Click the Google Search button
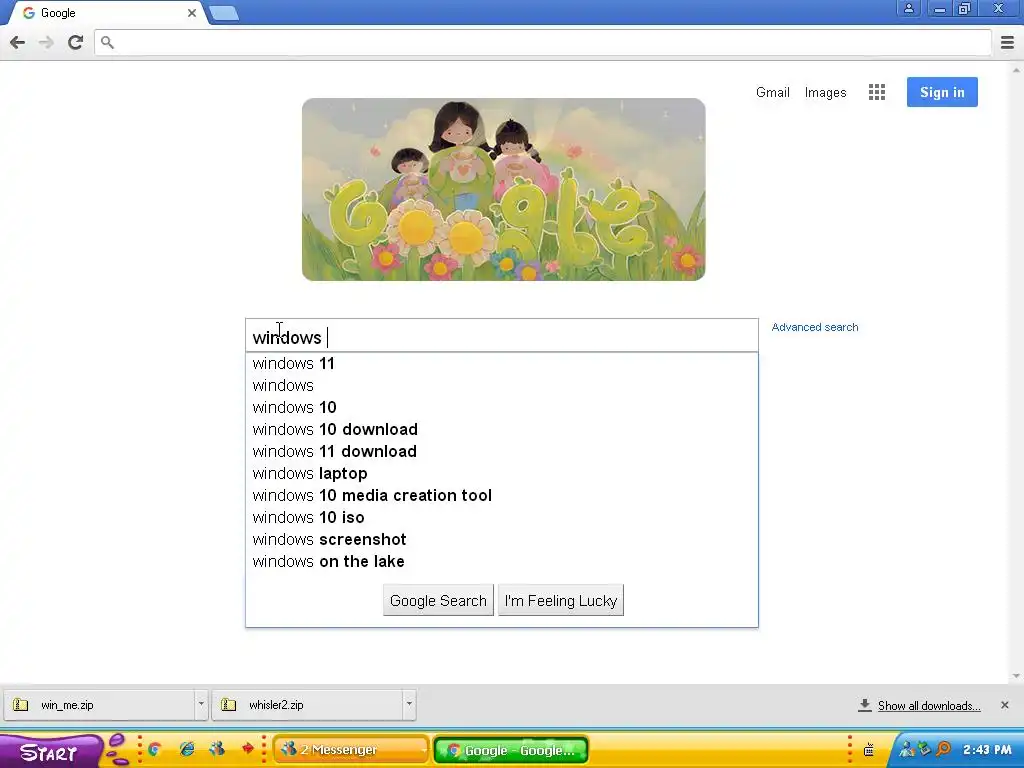1024x768 pixels. point(438,600)
